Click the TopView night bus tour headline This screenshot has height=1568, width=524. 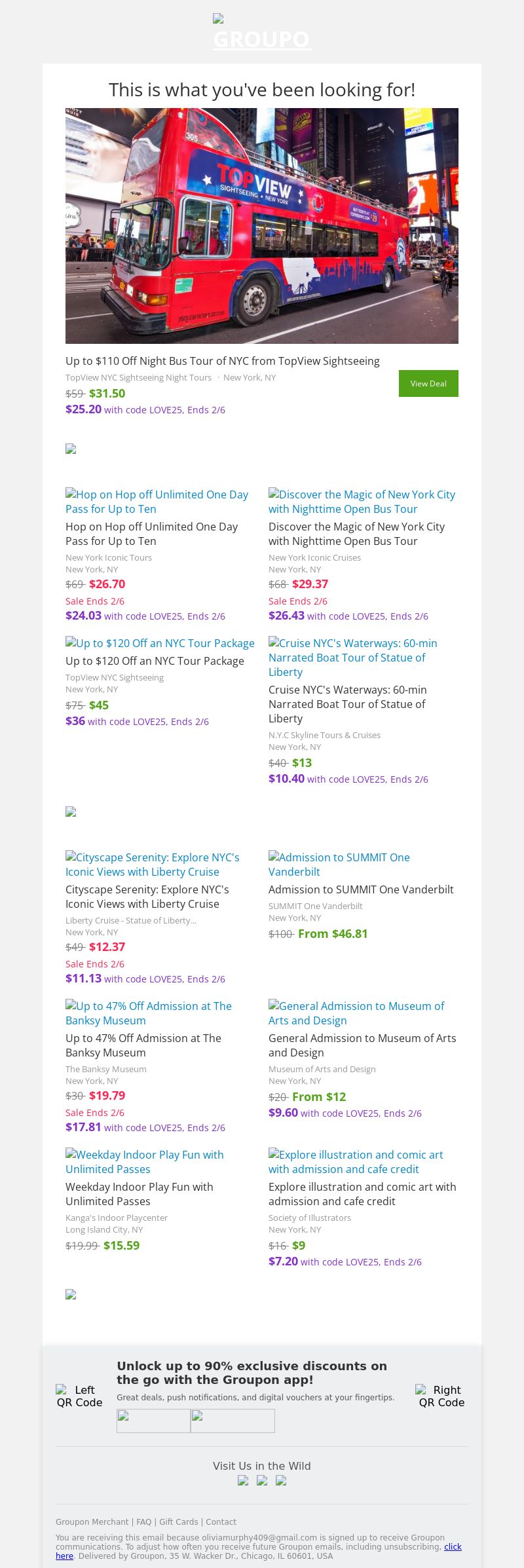(223, 361)
